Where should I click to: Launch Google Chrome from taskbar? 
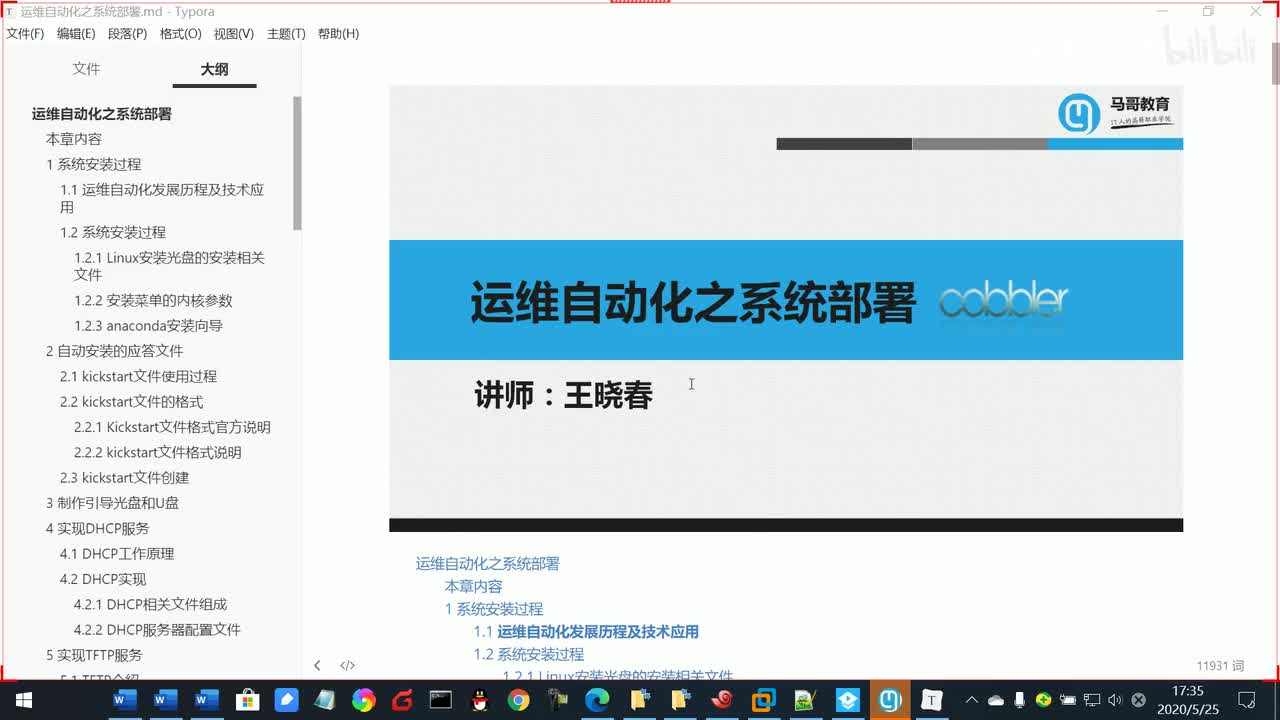(518, 700)
